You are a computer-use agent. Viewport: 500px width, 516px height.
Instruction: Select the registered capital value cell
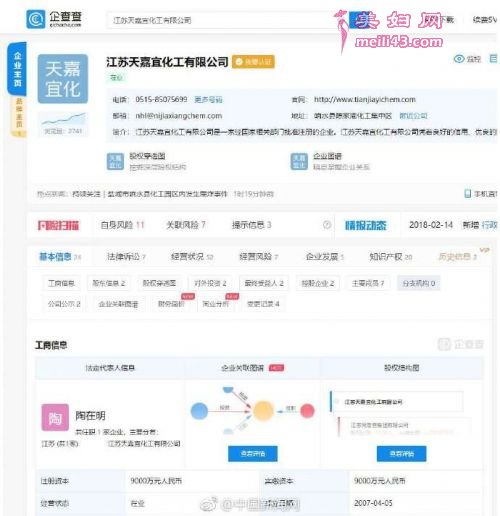[192, 481]
